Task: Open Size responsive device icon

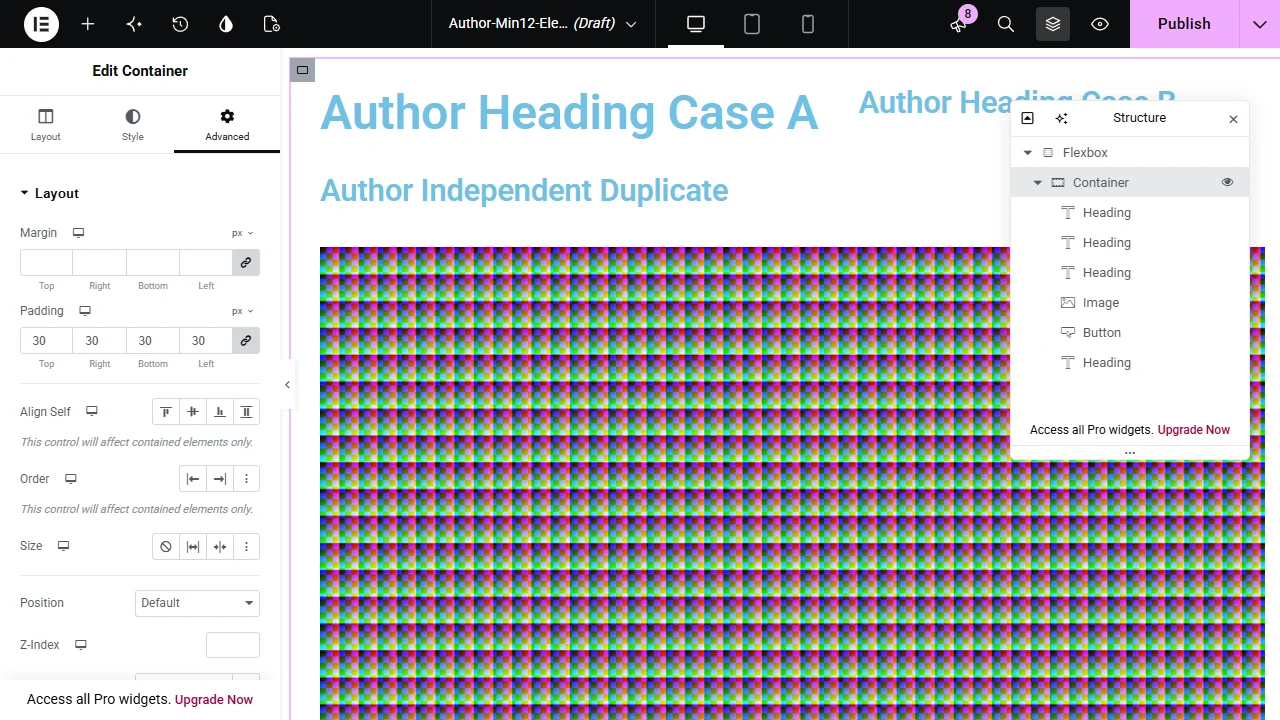Action: point(64,546)
